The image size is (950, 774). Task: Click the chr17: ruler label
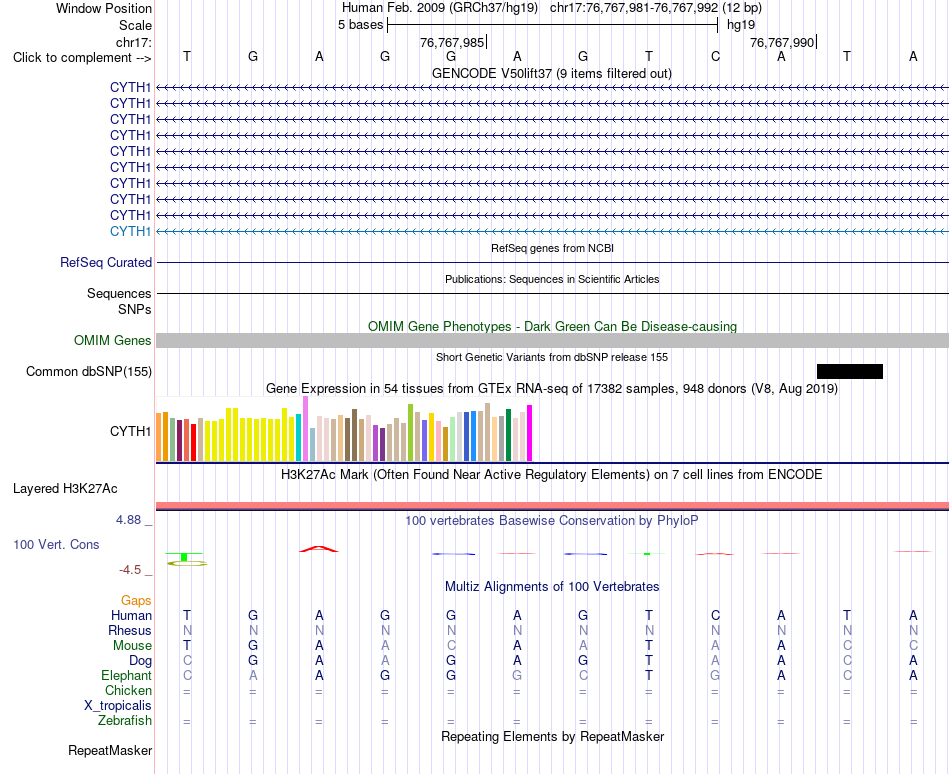[133, 42]
